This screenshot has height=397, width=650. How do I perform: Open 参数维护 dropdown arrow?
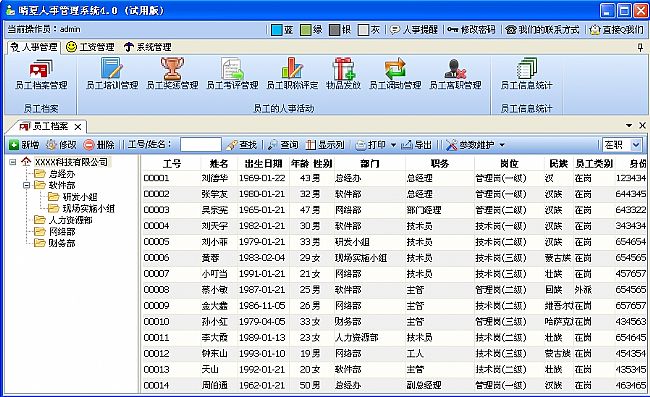(502, 145)
